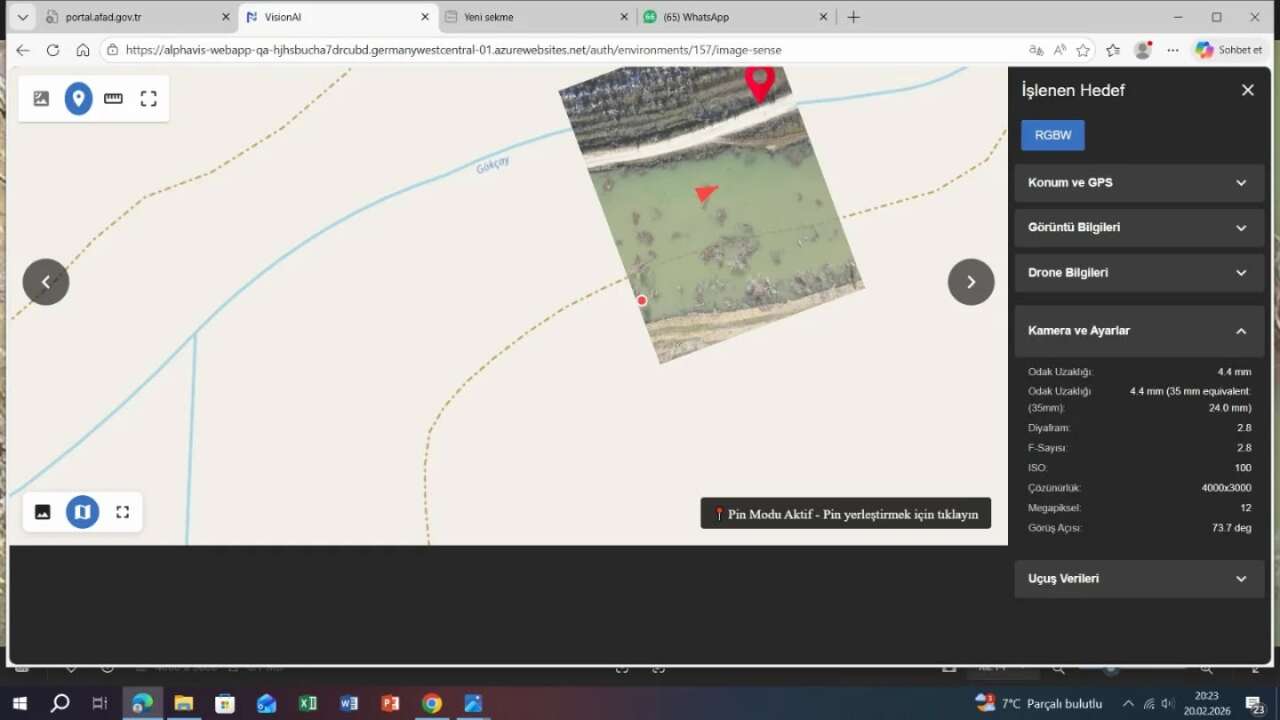The width and height of the screenshot is (1280, 720).
Task: Go to the next image with the right arrow
Action: (x=970, y=282)
